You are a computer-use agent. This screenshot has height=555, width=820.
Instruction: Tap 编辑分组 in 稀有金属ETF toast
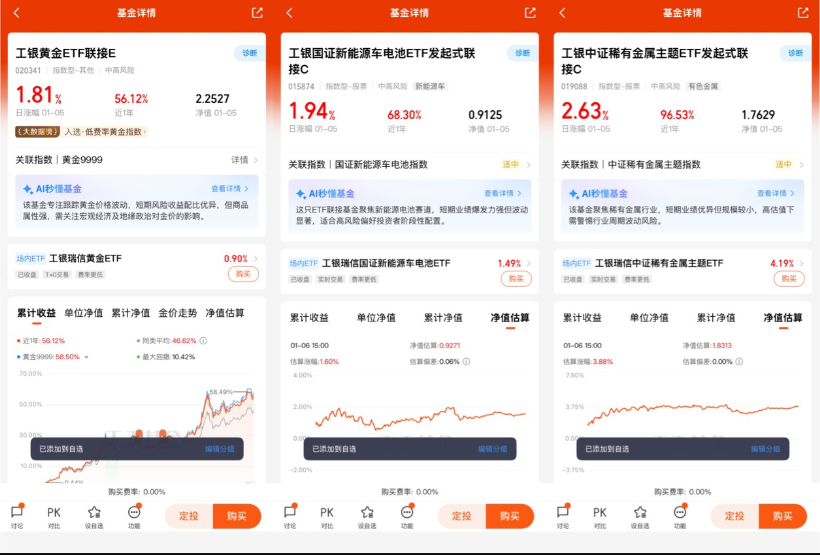pos(766,449)
